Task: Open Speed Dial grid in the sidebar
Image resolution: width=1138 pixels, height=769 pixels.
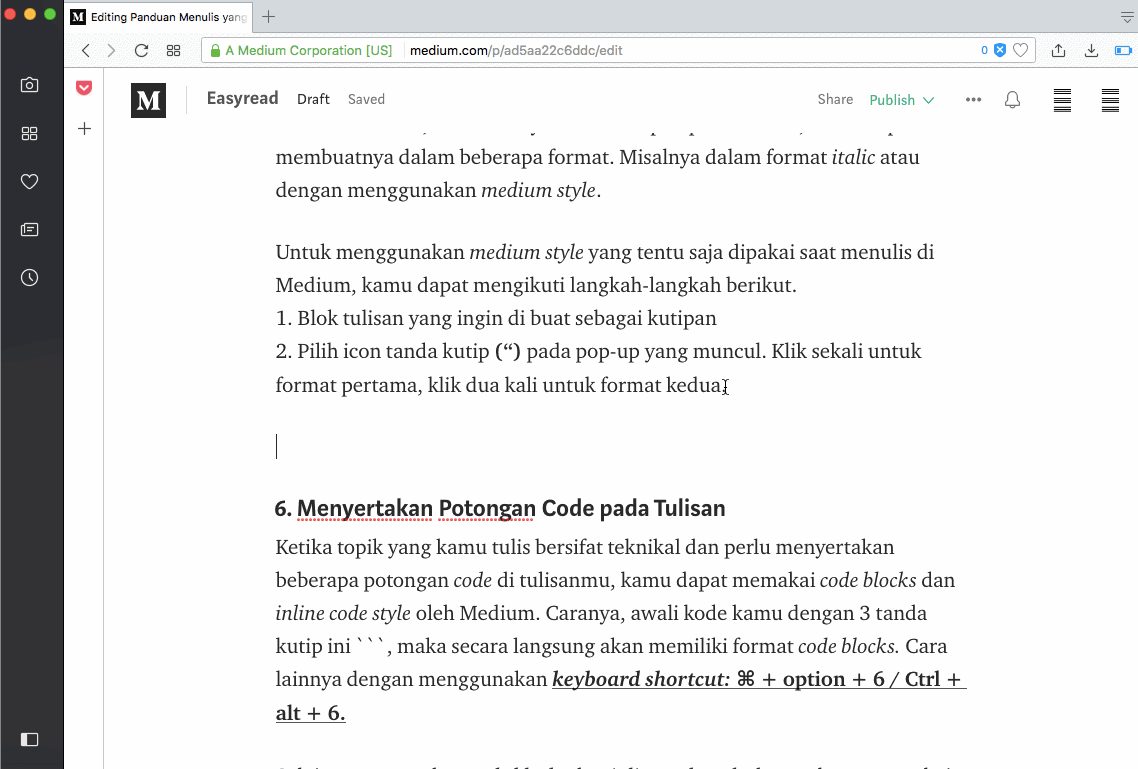Action: click(x=29, y=133)
